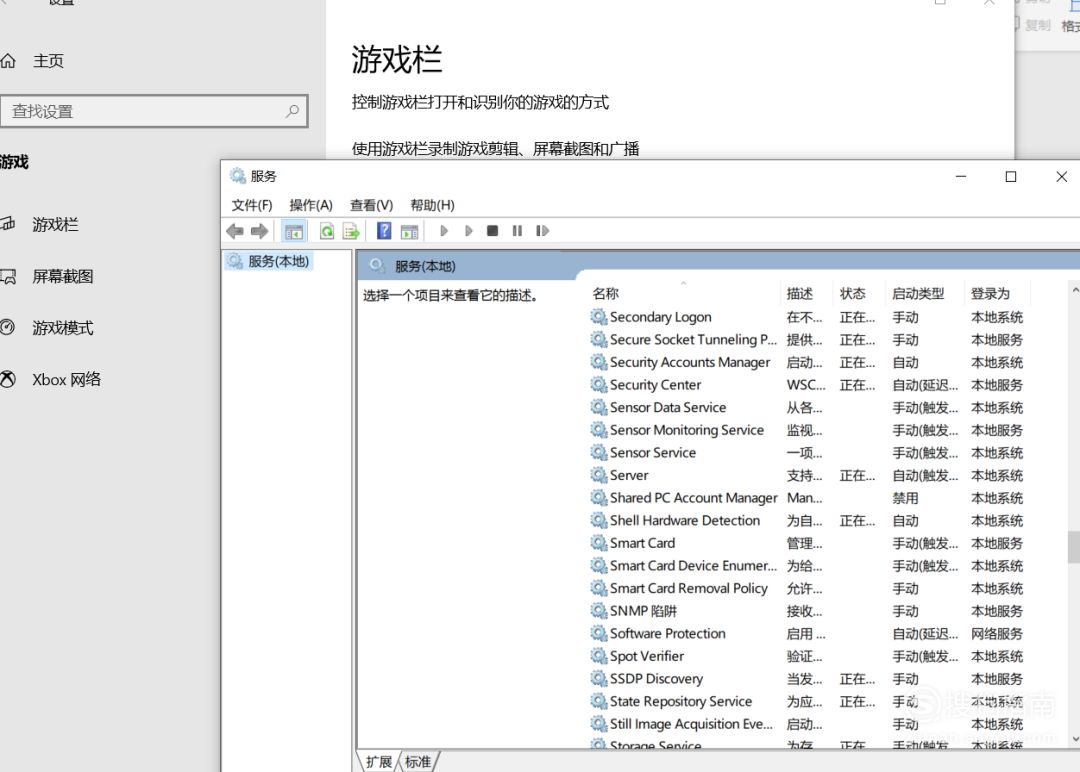The width and height of the screenshot is (1080, 772).
Task: Click the WSC... description cell
Action: coord(806,385)
